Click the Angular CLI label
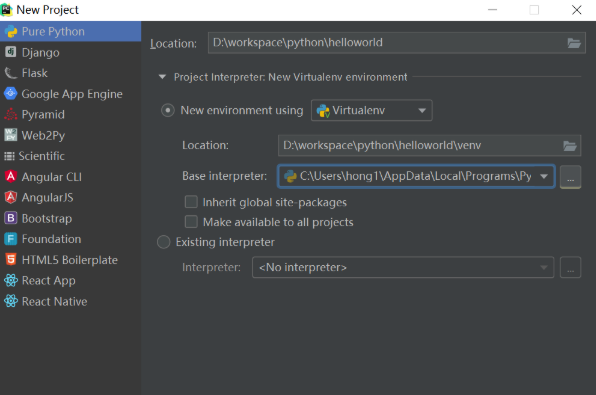The height and width of the screenshot is (395, 596). (52, 177)
